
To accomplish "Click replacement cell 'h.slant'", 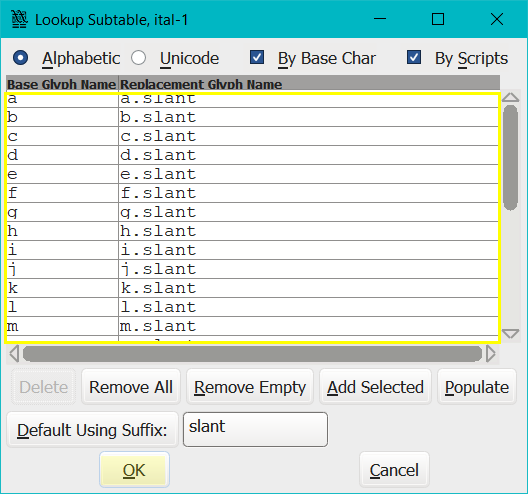I will (308, 231).
